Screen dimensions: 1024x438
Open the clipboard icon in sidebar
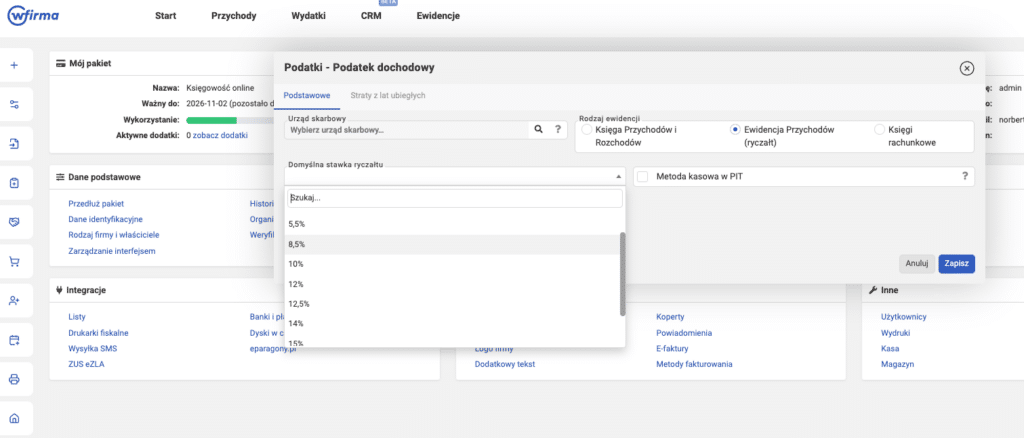(x=14, y=183)
